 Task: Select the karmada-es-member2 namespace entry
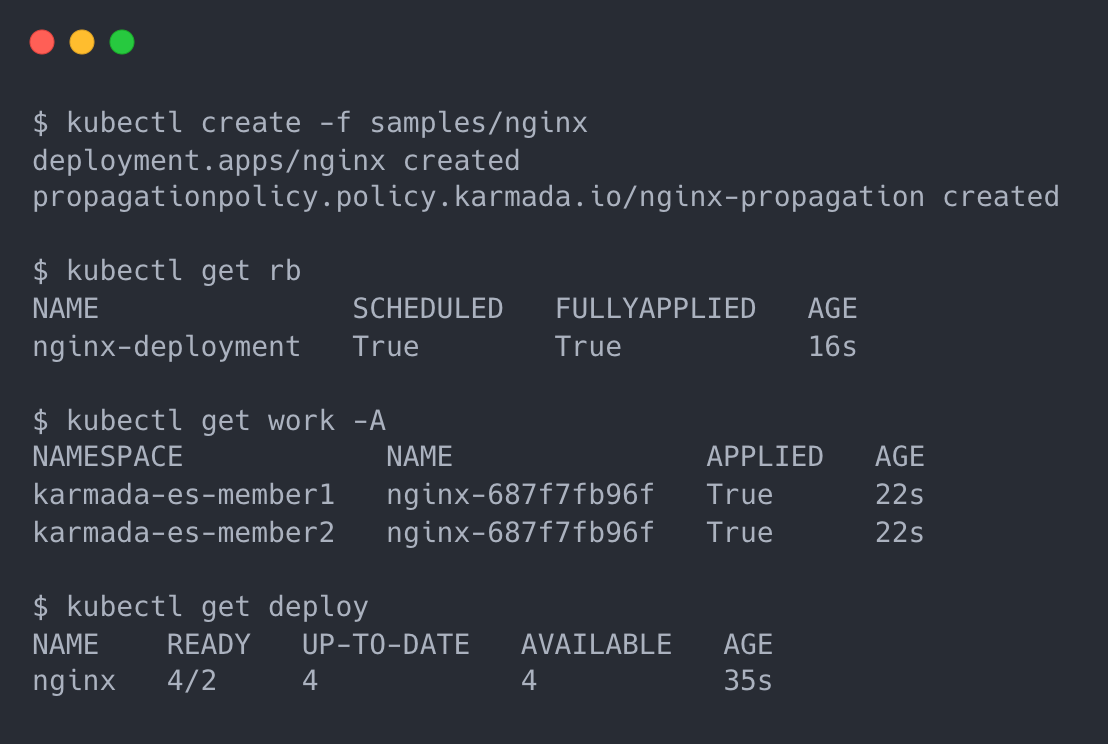coord(183,532)
